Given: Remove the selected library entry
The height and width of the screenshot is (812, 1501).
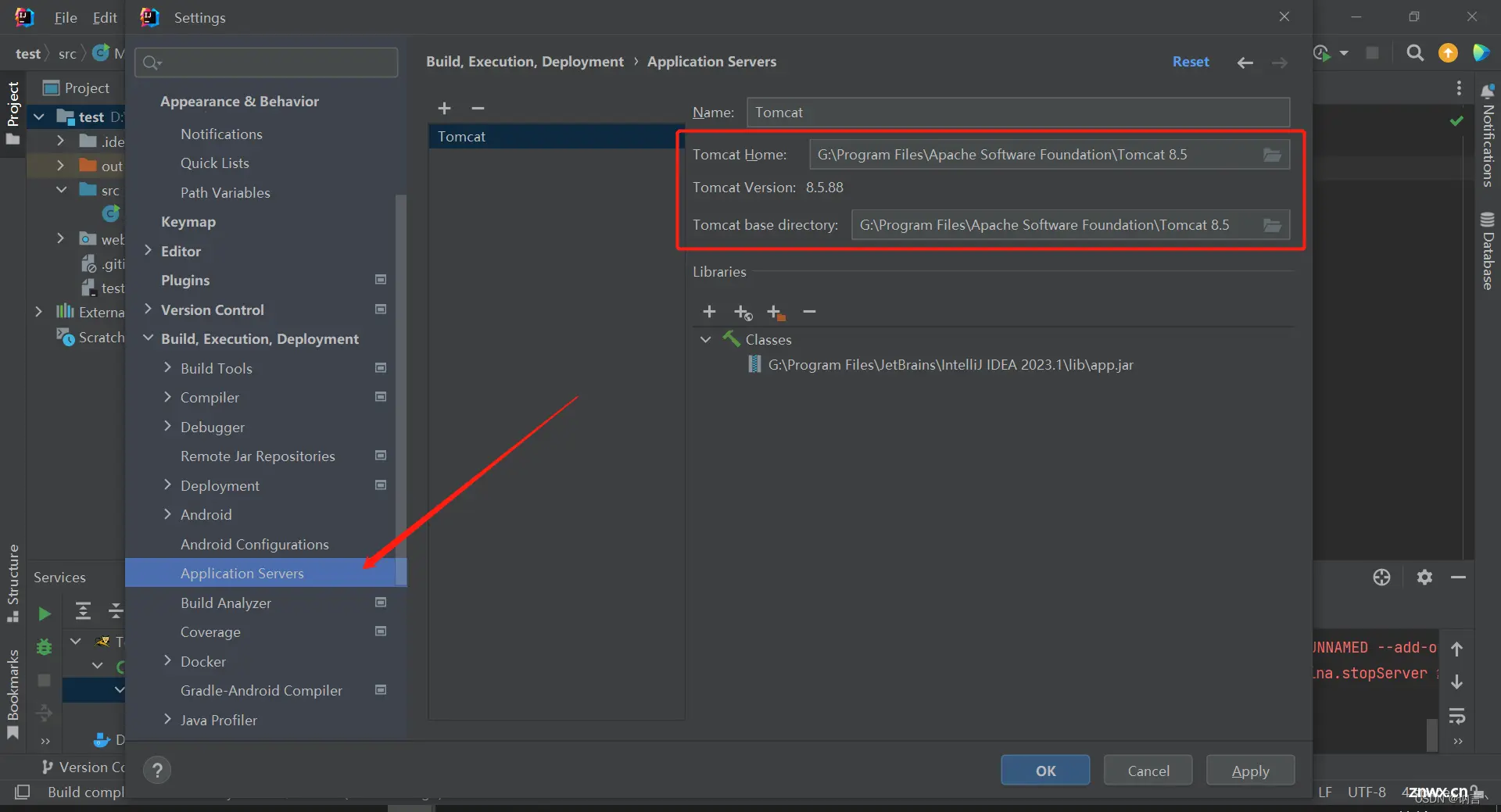Looking at the screenshot, I should pos(809,312).
